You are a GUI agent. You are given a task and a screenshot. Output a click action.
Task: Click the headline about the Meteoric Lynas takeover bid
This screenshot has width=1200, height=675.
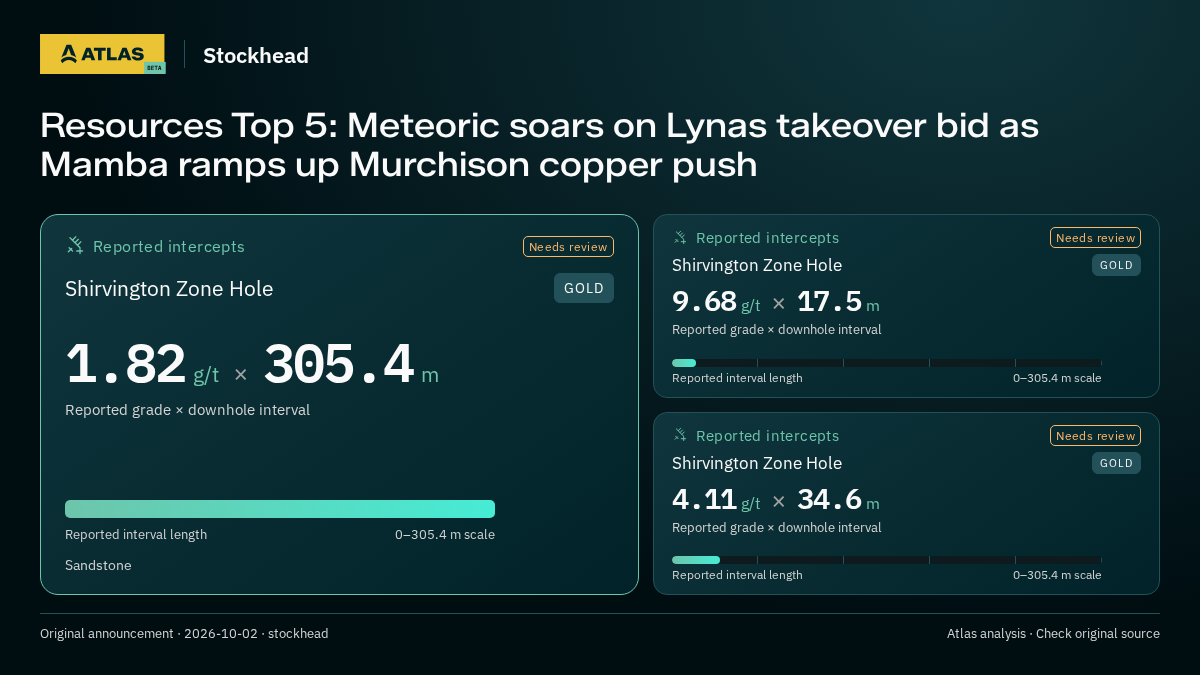coord(539,145)
